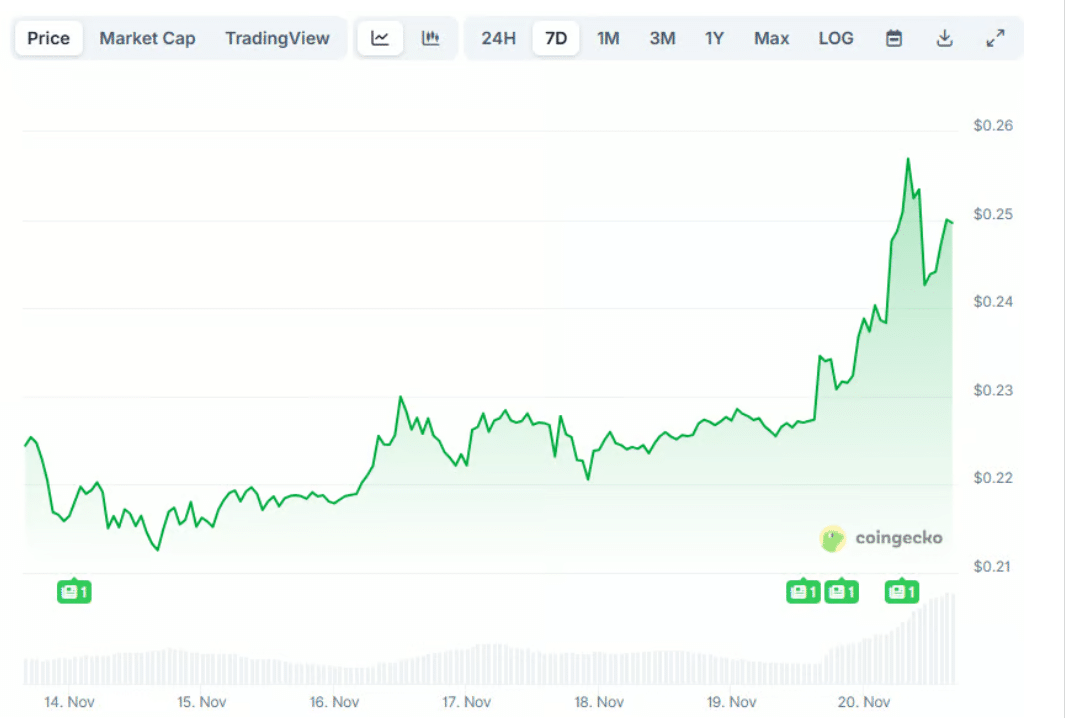Switch to line chart view icon
This screenshot has width=1068, height=718.
point(380,38)
